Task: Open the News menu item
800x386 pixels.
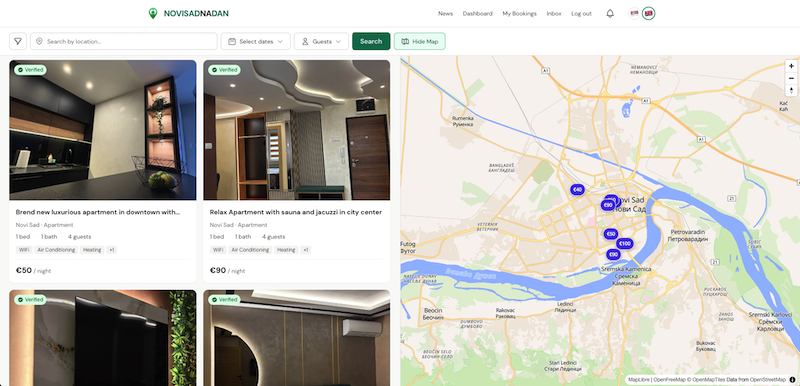Action: 445,14
